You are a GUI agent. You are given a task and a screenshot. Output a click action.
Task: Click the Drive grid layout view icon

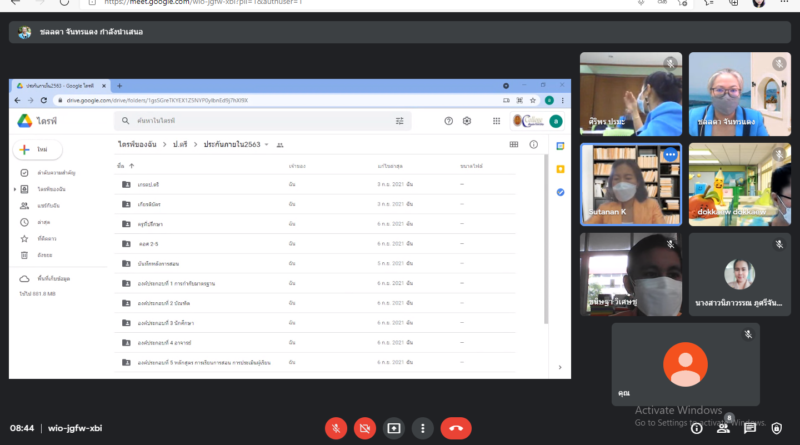click(514, 145)
